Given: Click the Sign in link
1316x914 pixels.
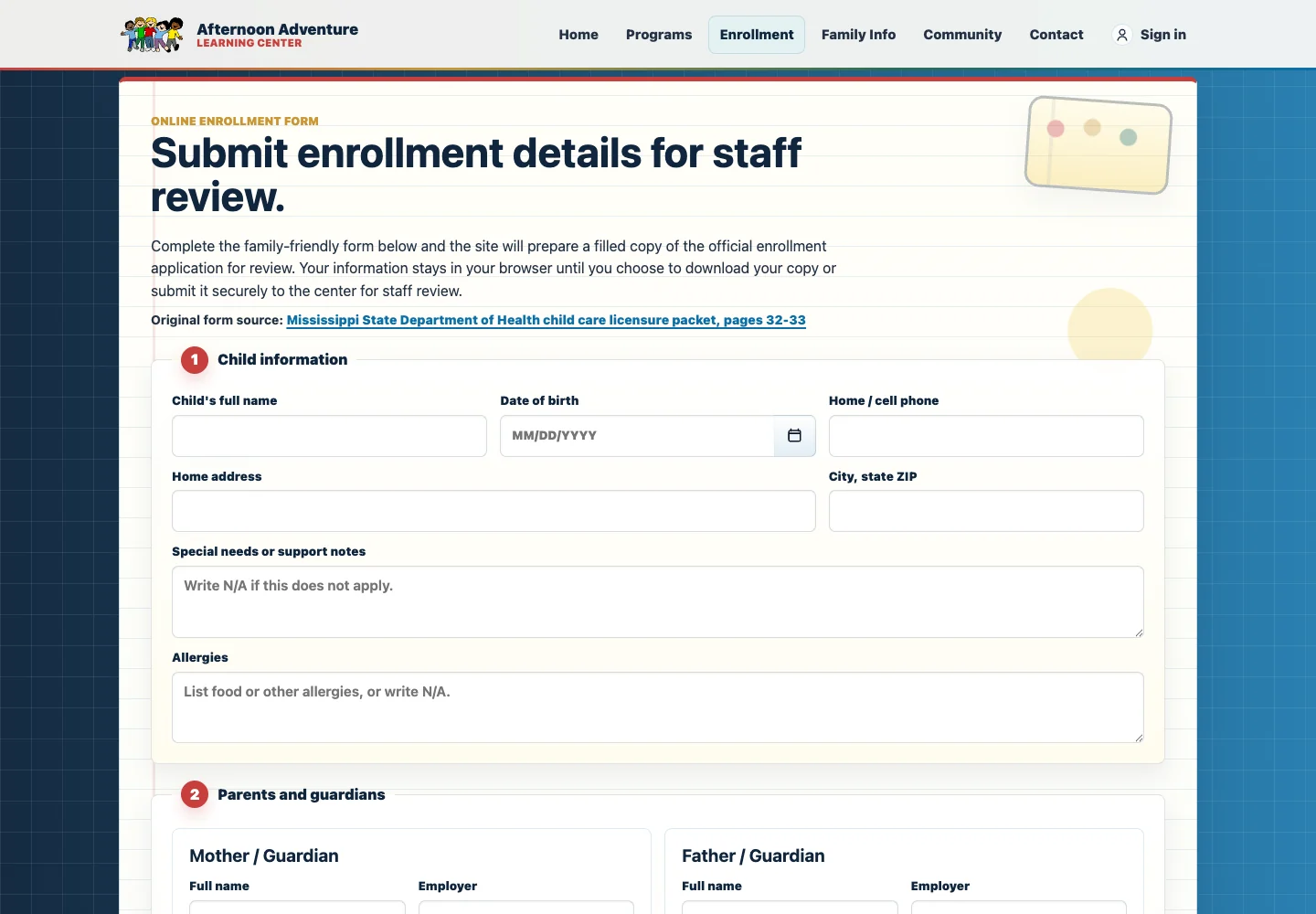Looking at the screenshot, I should coord(1150,35).
